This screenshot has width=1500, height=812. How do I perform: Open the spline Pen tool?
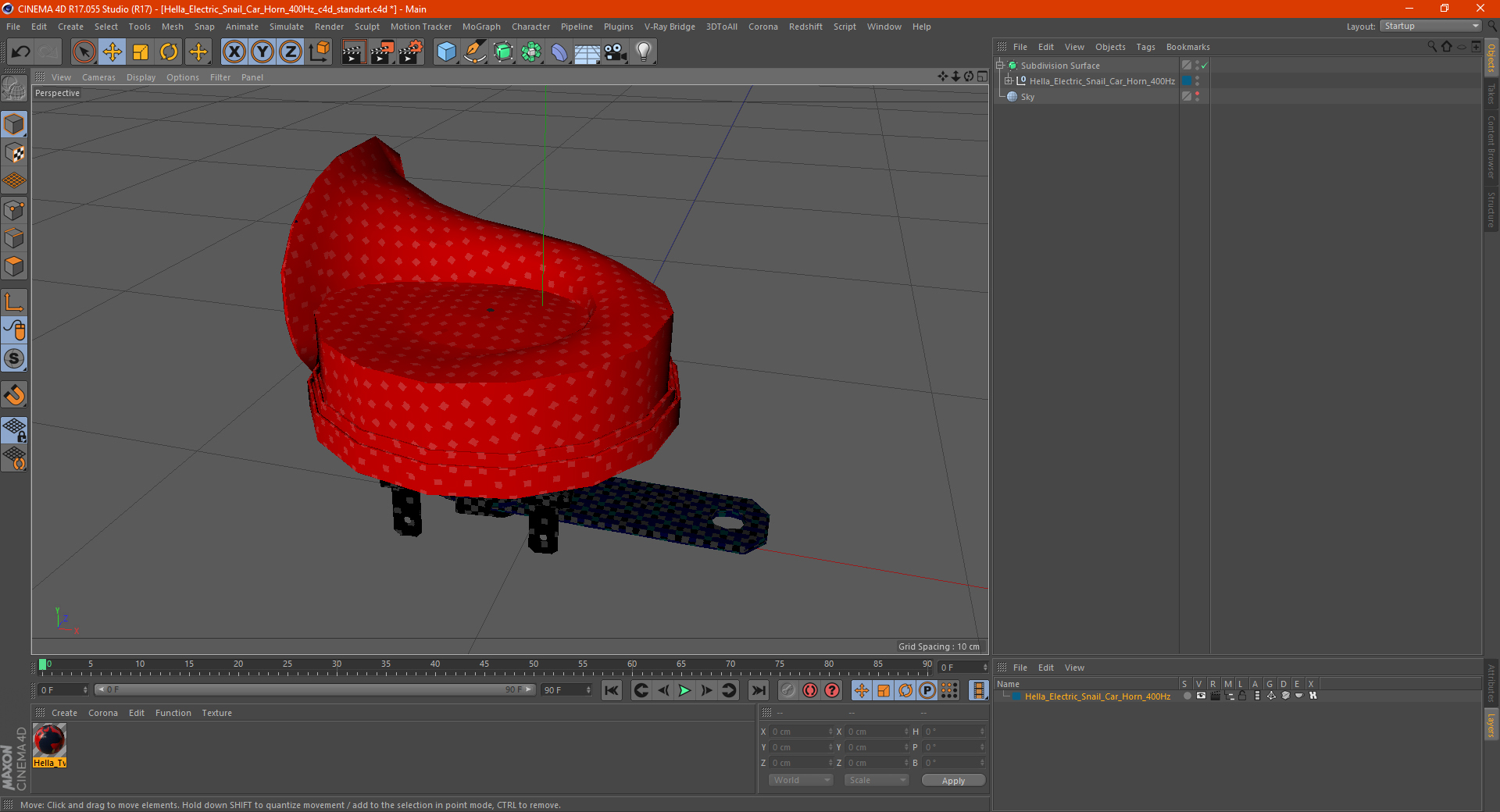[x=475, y=52]
